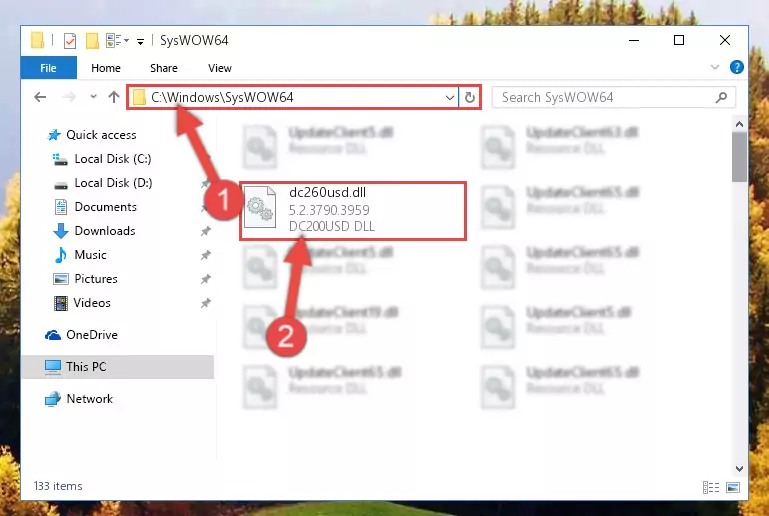Click the vertical scrollbar thumb
769x516 pixels.
point(739,157)
